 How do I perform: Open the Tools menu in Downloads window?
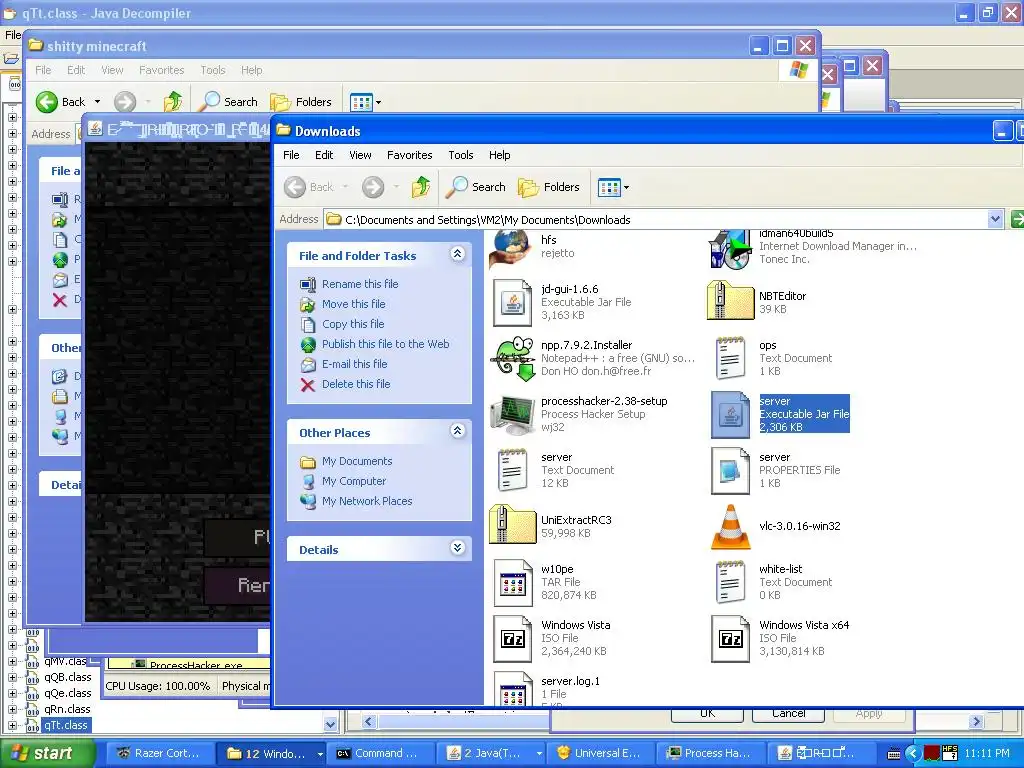(460, 155)
